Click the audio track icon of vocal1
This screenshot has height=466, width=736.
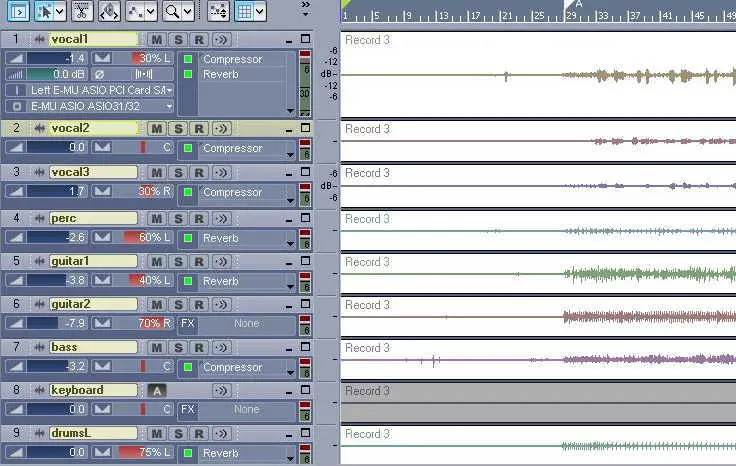tap(39, 39)
